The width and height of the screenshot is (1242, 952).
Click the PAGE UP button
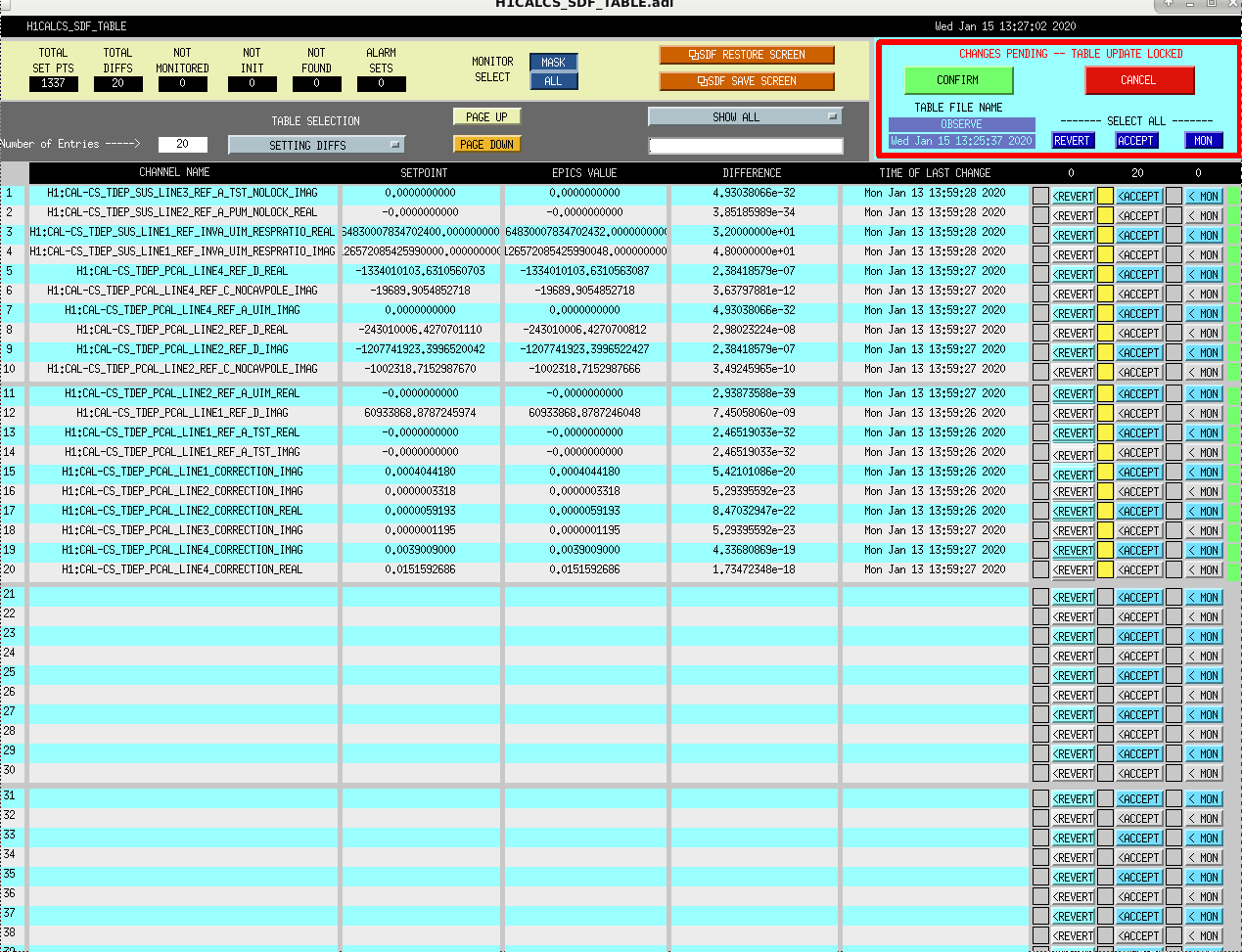pyautogui.click(x=486, y=116)
